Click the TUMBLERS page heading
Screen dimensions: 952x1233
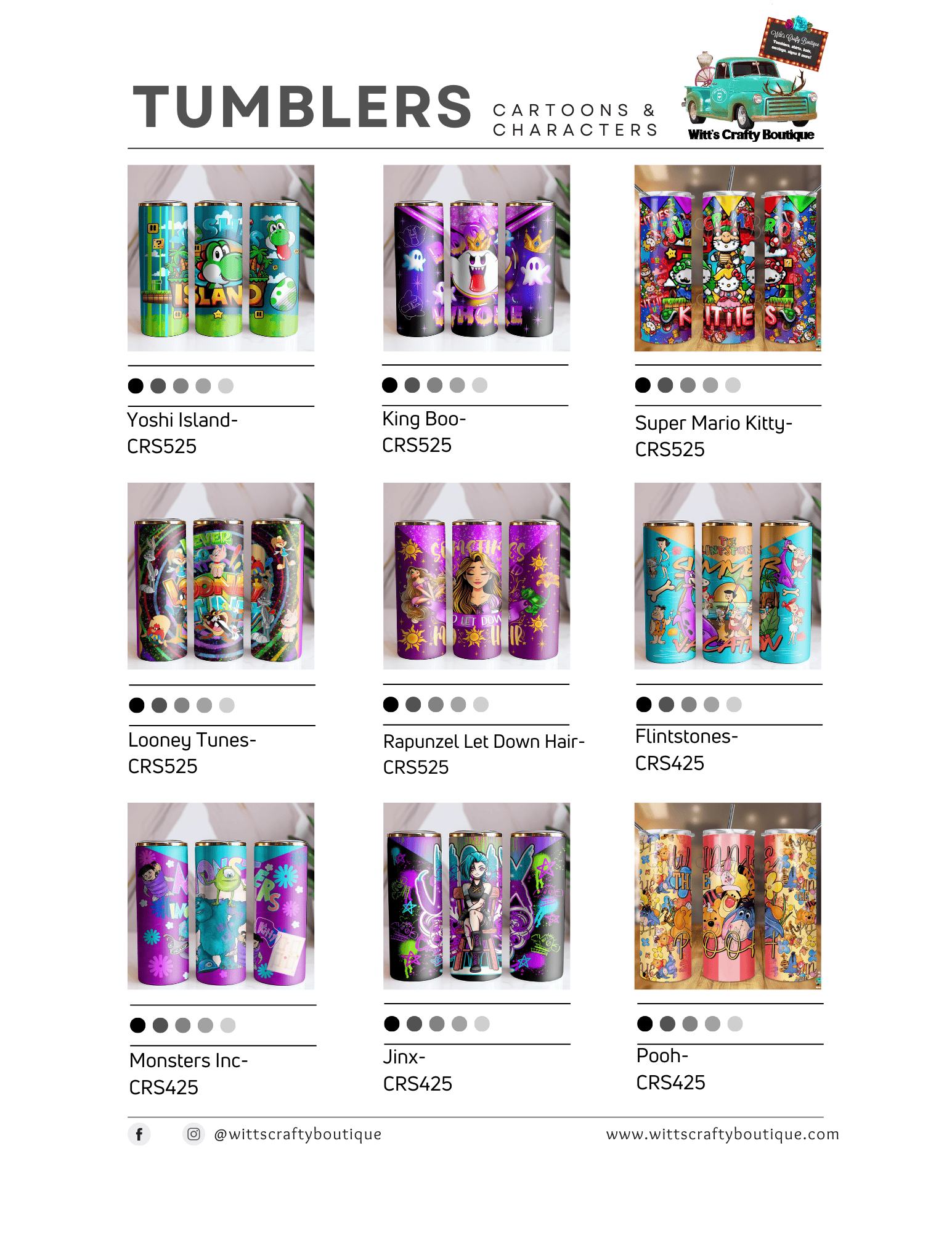302,107
